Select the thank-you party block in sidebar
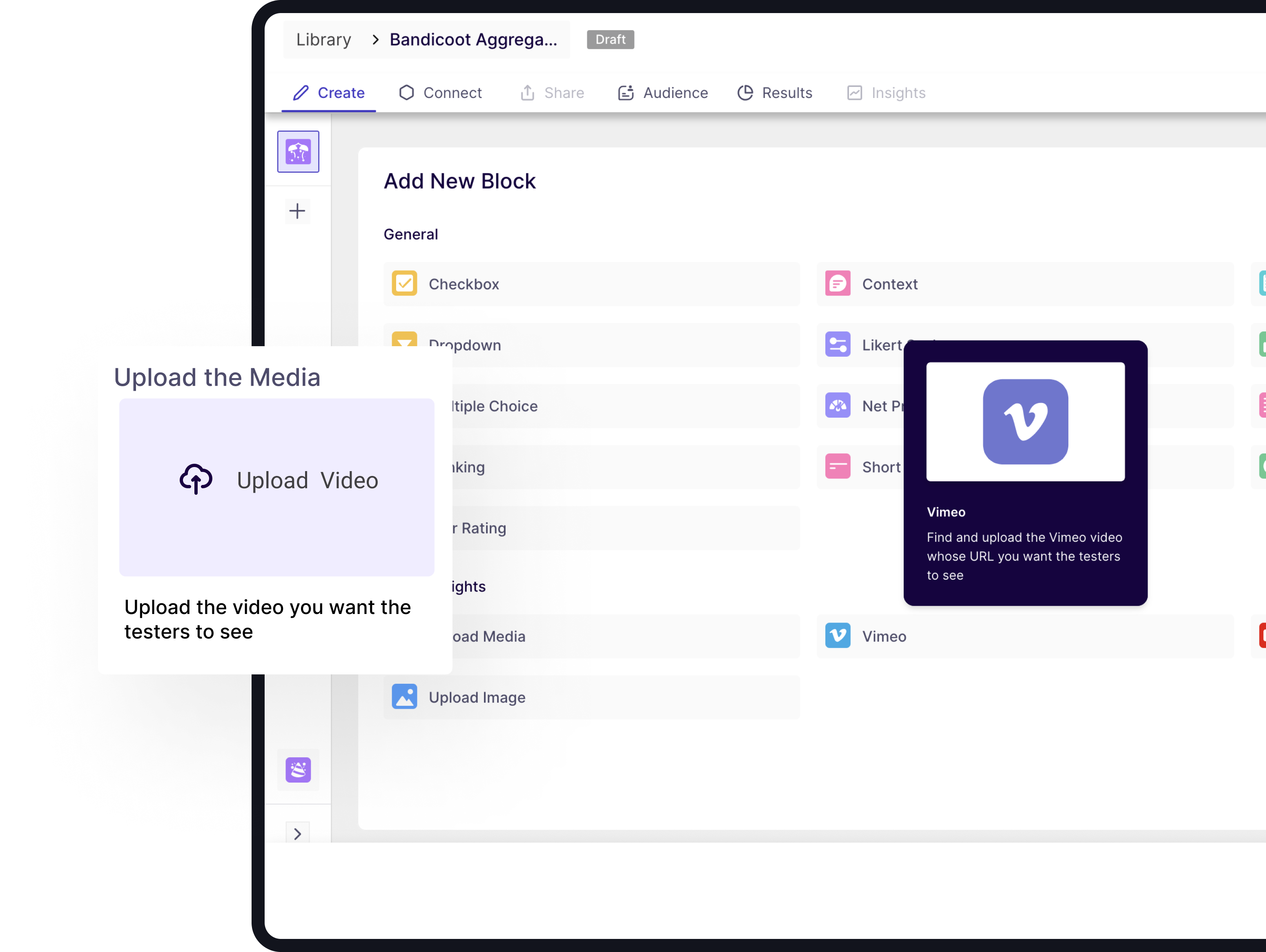1266x952 pixels. pyautogui.click(x=298, y=770)
